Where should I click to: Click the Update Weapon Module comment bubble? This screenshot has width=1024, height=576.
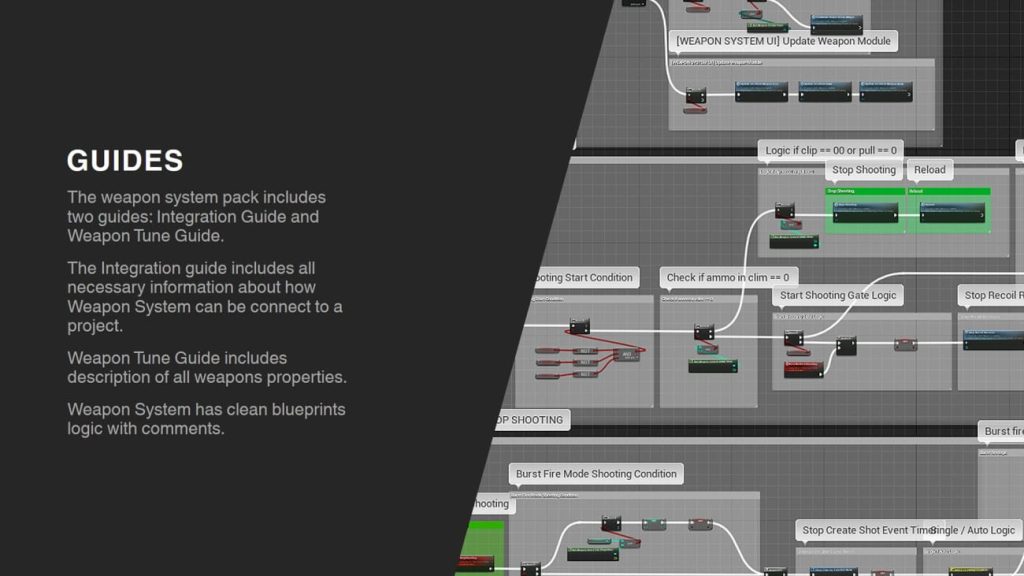783,41
